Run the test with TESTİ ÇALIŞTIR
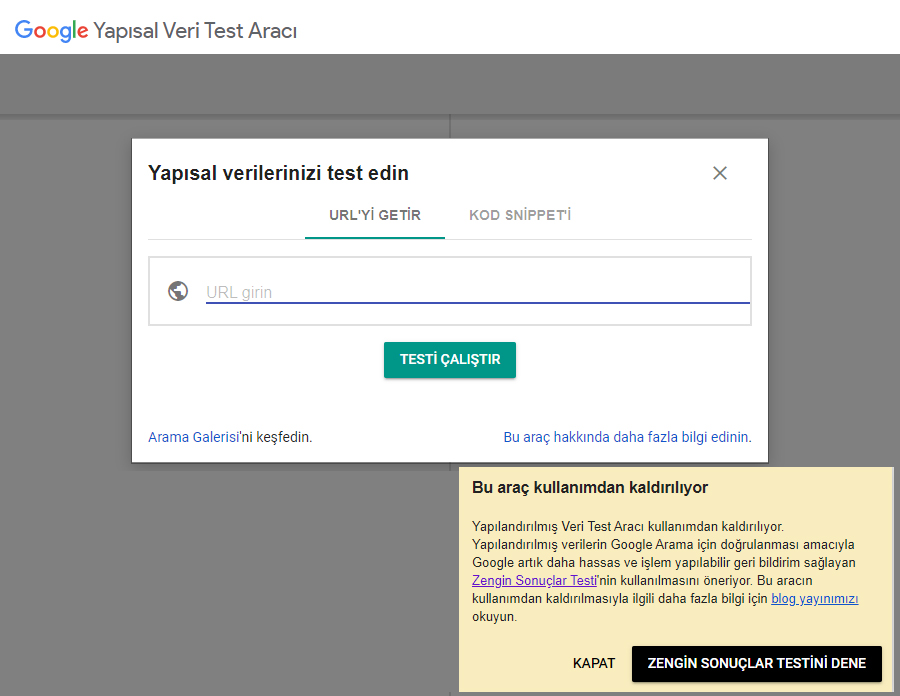The width and height of the screenshot is (900, 696). pyautogui.click(x=450, y=360)
